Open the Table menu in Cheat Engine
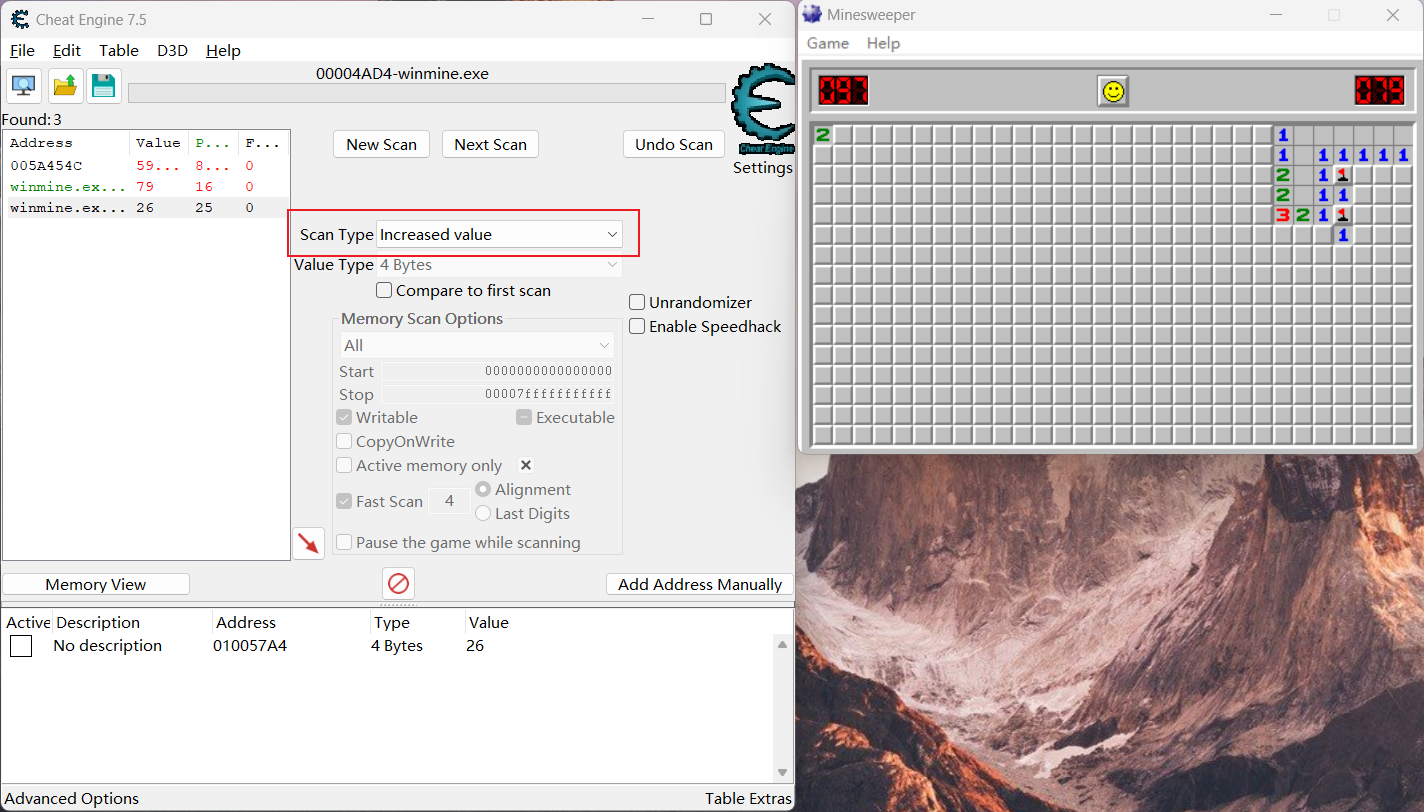Viewport: 1424px width, 812px height. [x=119, y=50]
